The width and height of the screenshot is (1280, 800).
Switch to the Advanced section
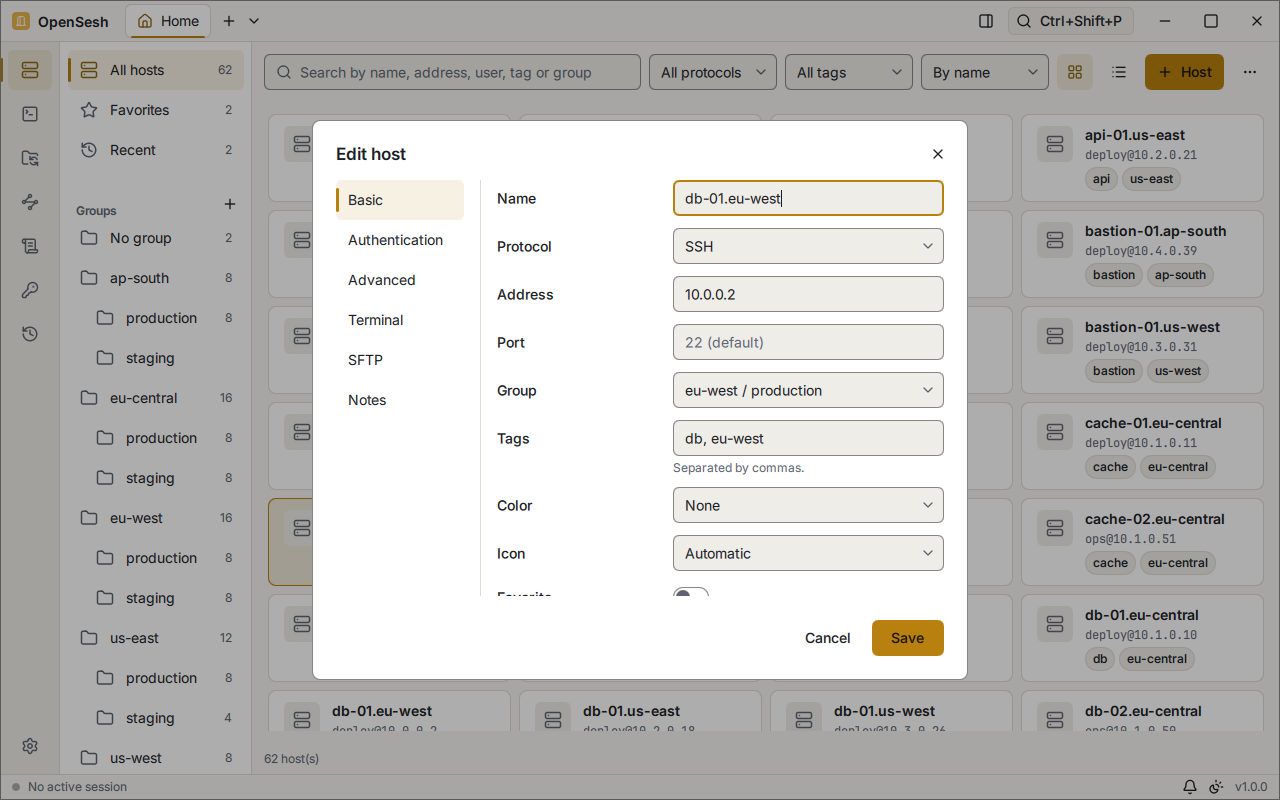click(x=400, y=280)
